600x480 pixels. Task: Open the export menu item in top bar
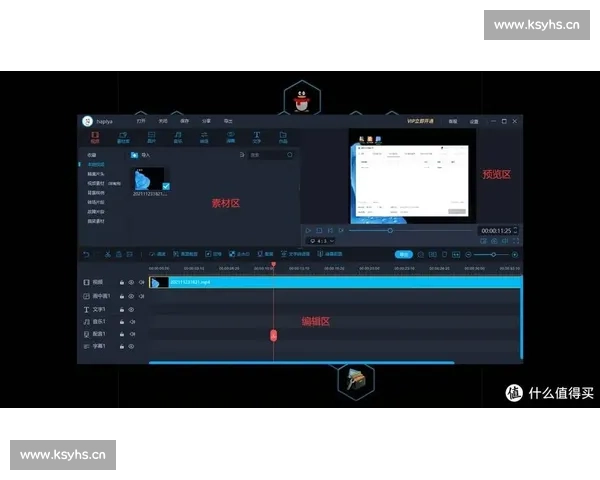tap(228, 121)
